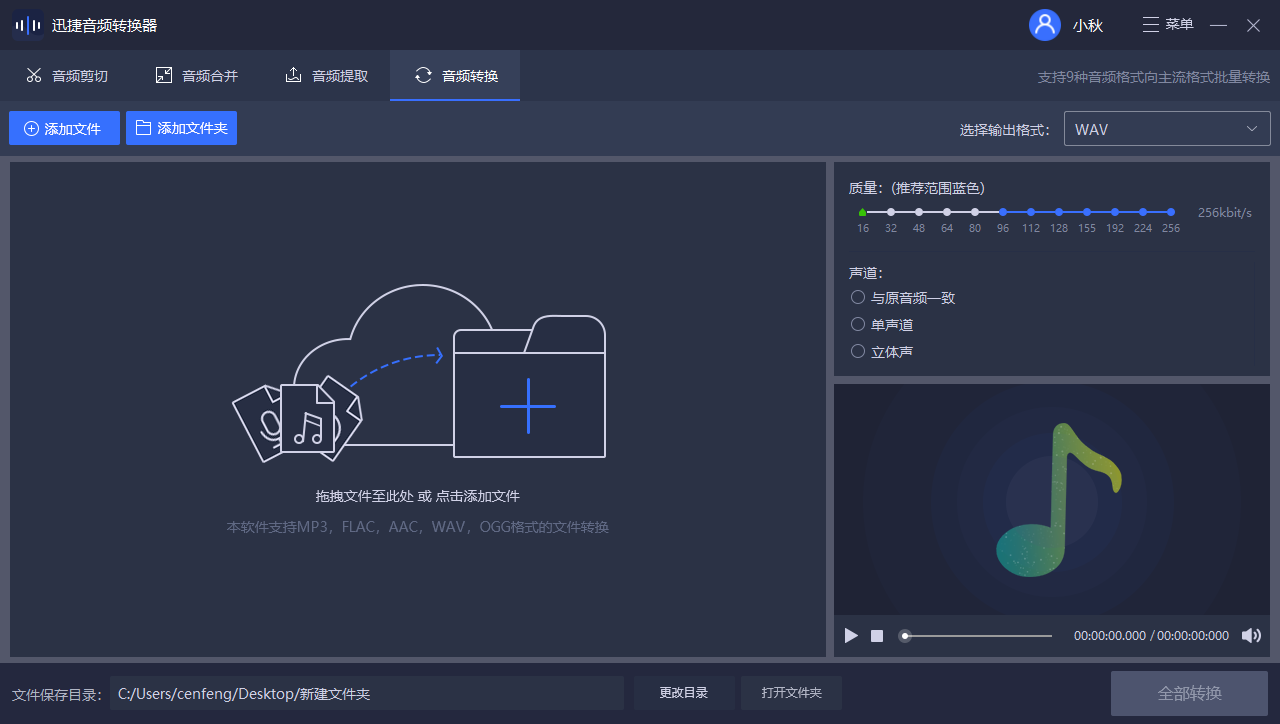The width and height of the screenshot is (1280, 724).
Task: Click the music note album art
Action: 1057,500
